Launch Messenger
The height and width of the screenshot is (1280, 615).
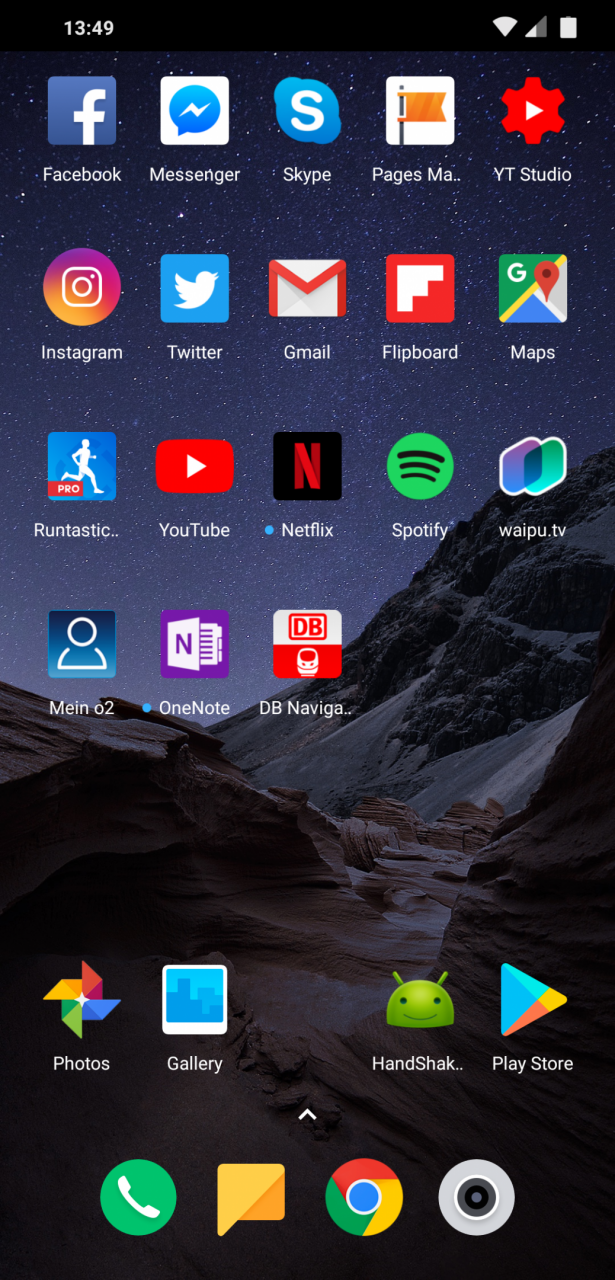pos(195,111)
